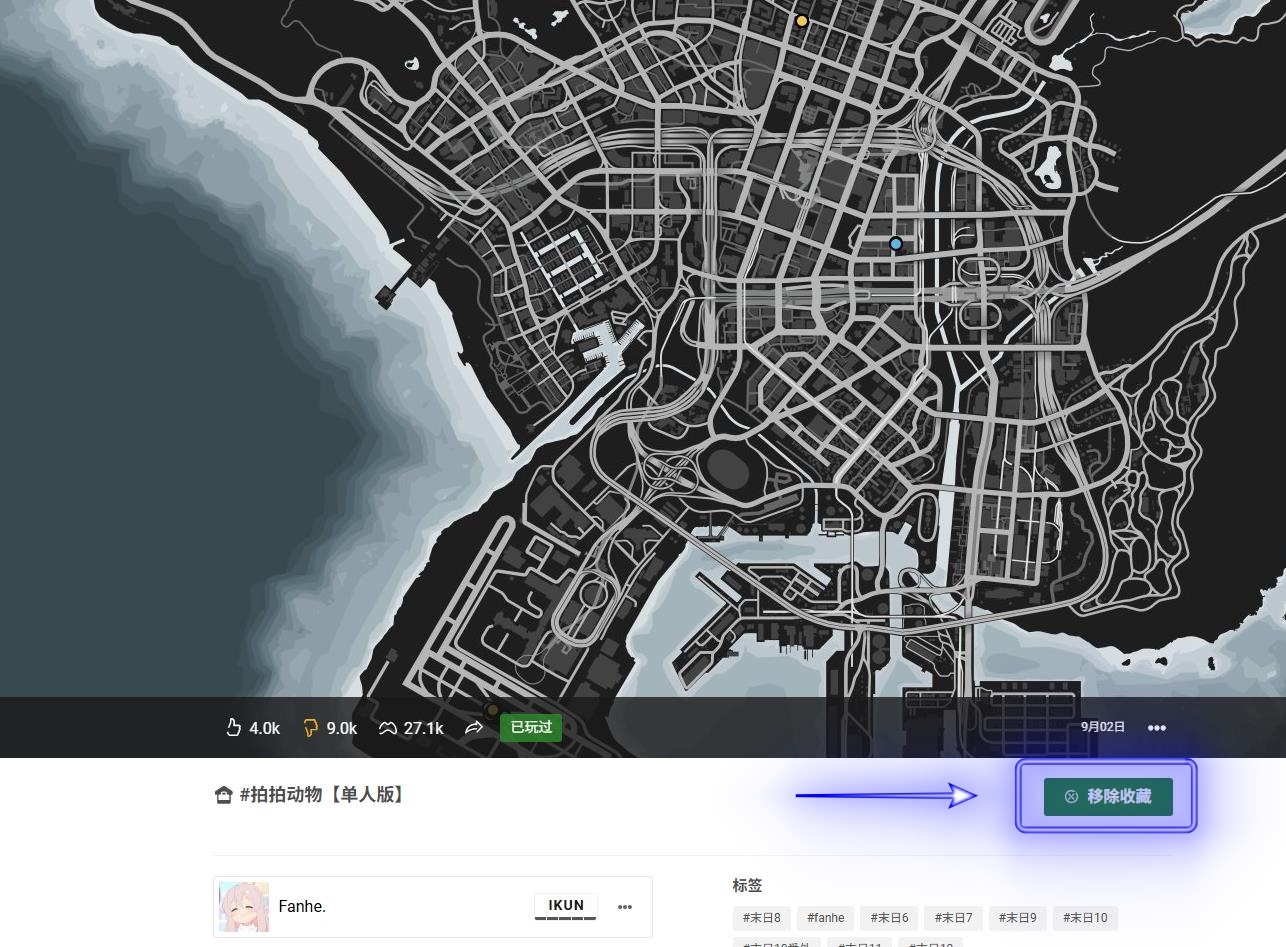
Task: Select the #末日6 tag
Action: [889, 918]
